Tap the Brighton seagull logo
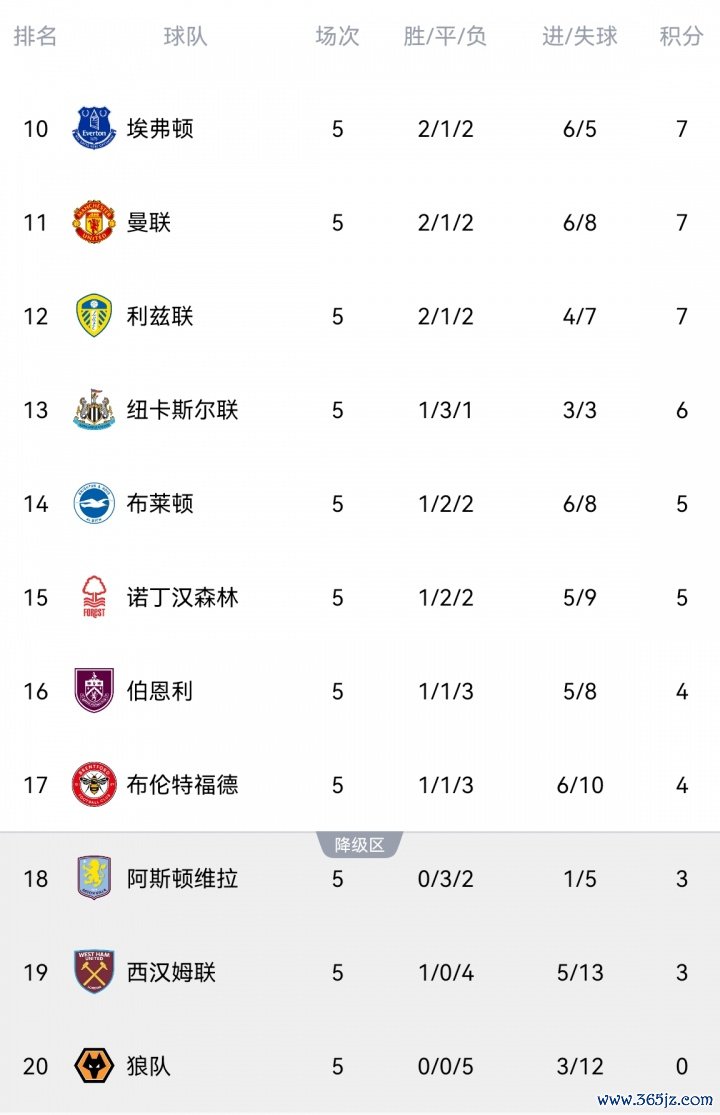Image resolution: width=720 pixels, height=1115 pixels. point(94,503)
